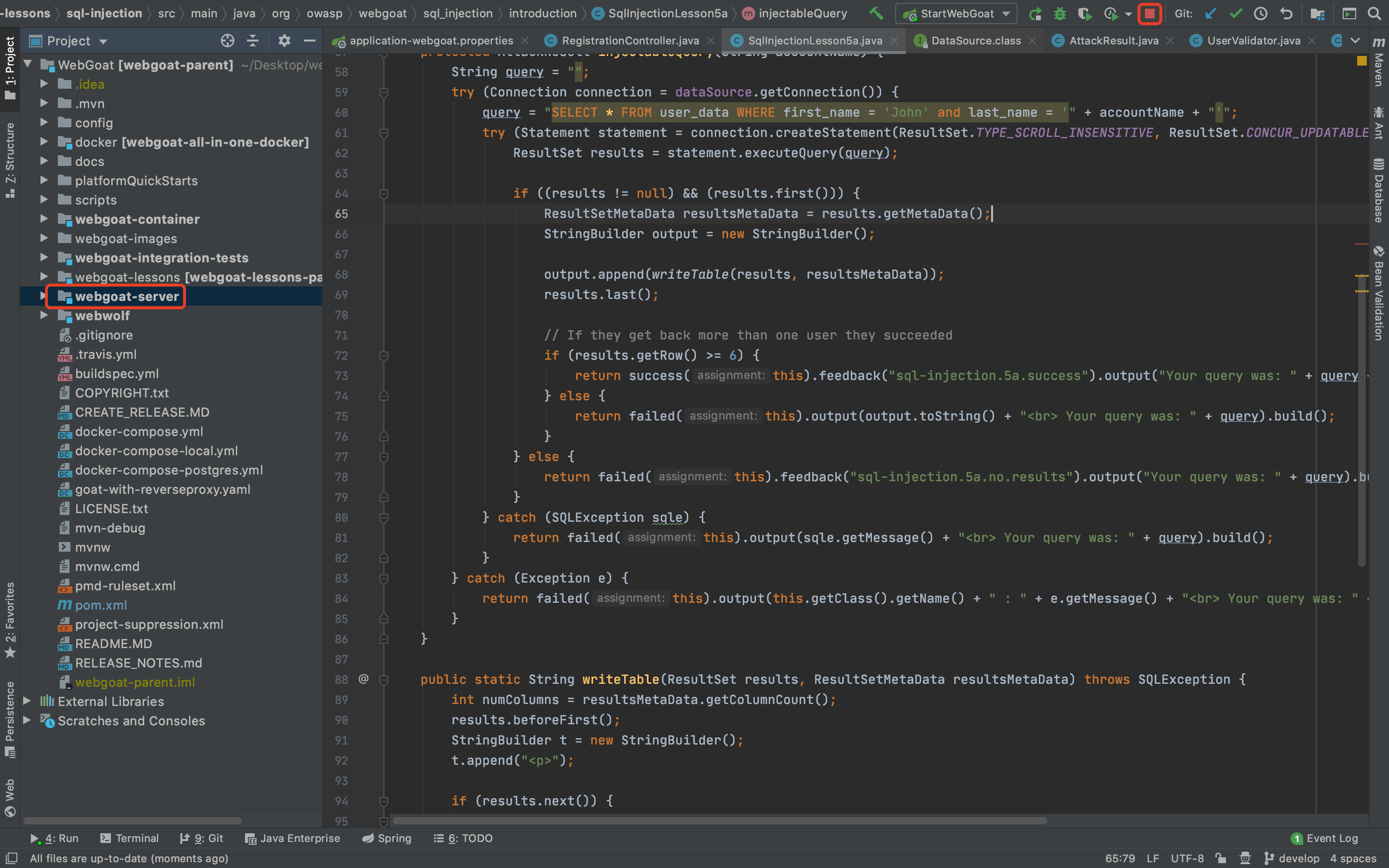Image resolution: width=1389 pixels, height=868 pixels.
Task: Click the develop Git branch in status bar
Action: [1292, 858]
